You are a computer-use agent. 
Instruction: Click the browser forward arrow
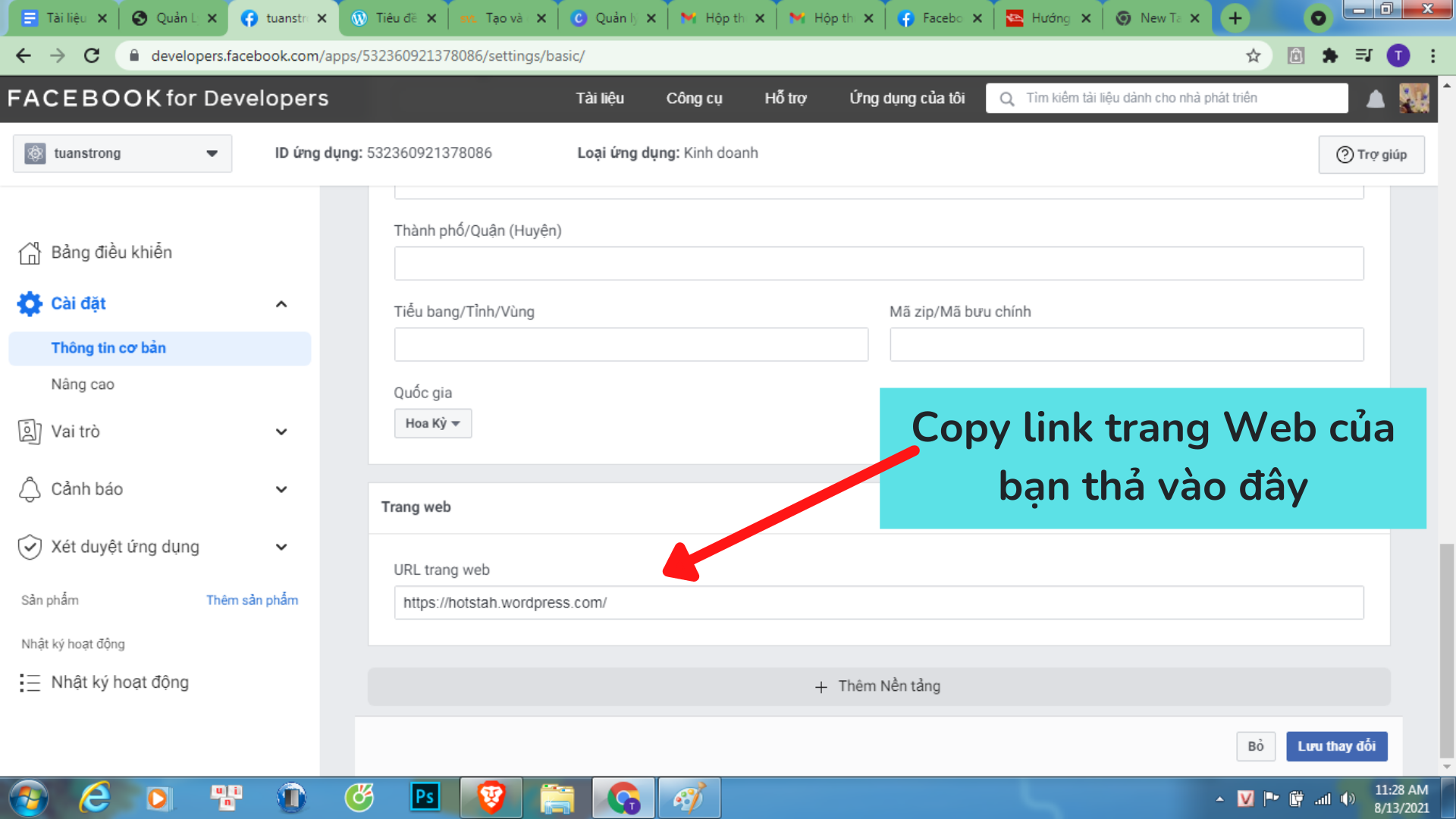point(58,55)
